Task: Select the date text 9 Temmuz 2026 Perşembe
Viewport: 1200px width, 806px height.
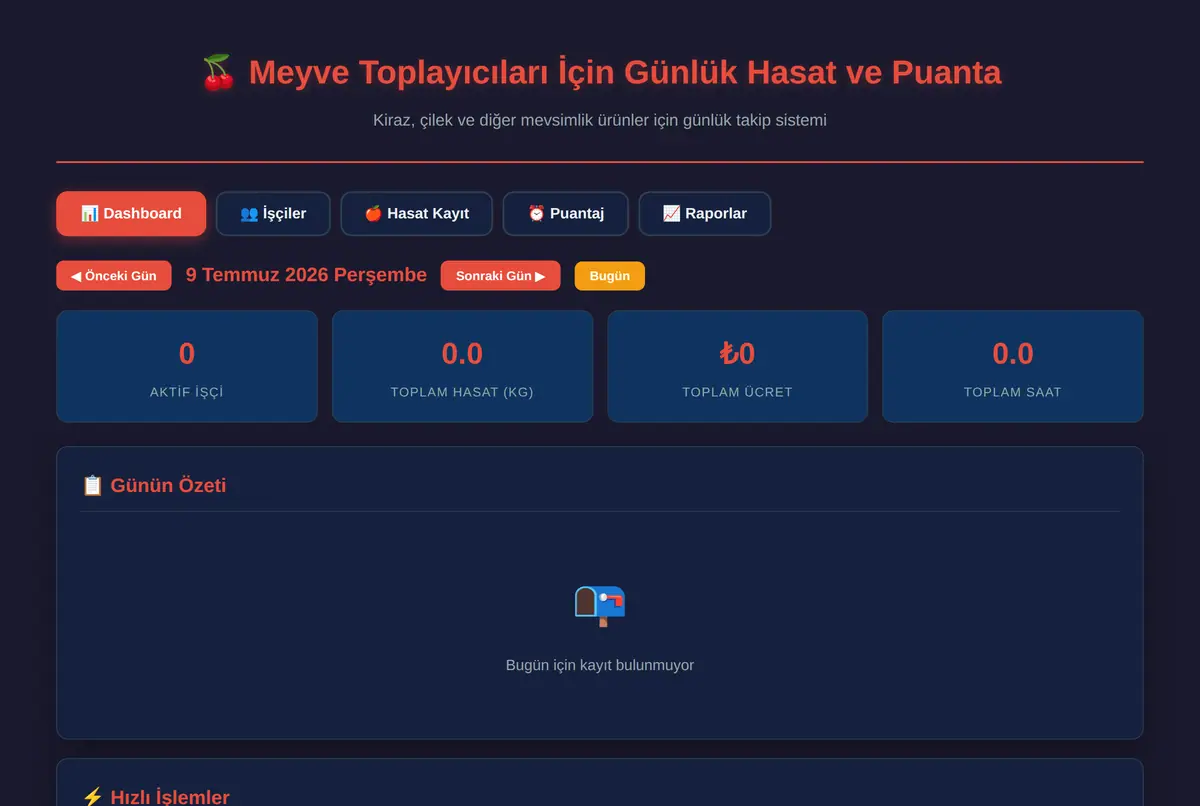Action: click(x=306, y=275)
